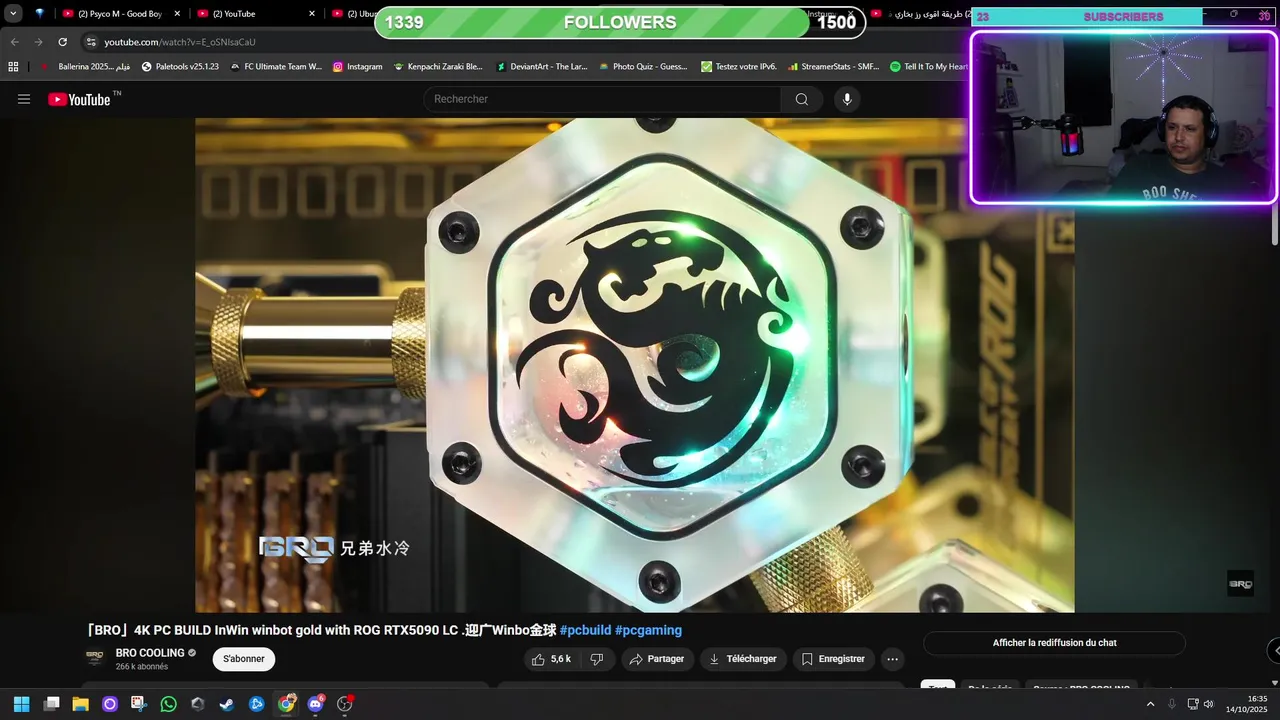1280x720 pixels.
Task: Dislike the video with thumbs down
Action: click(x=597, y=659)
